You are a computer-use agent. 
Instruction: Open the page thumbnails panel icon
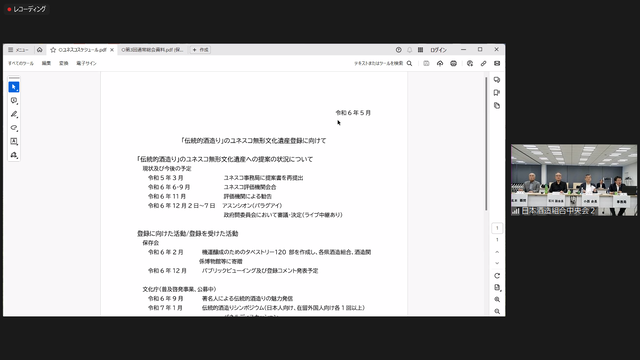[x=497, y=106]
